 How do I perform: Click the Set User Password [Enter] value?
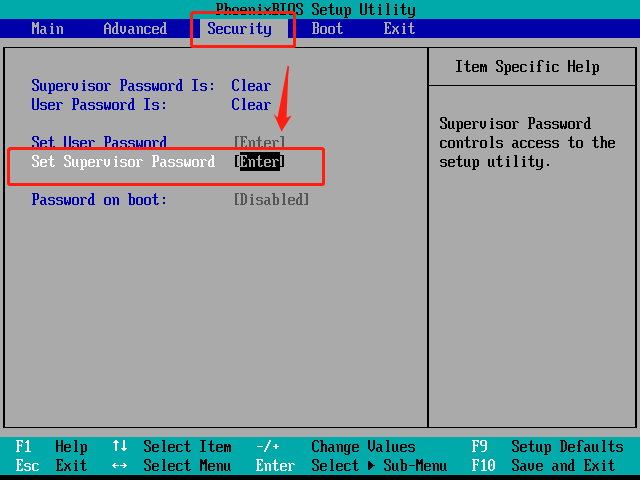tap(259, 142)
